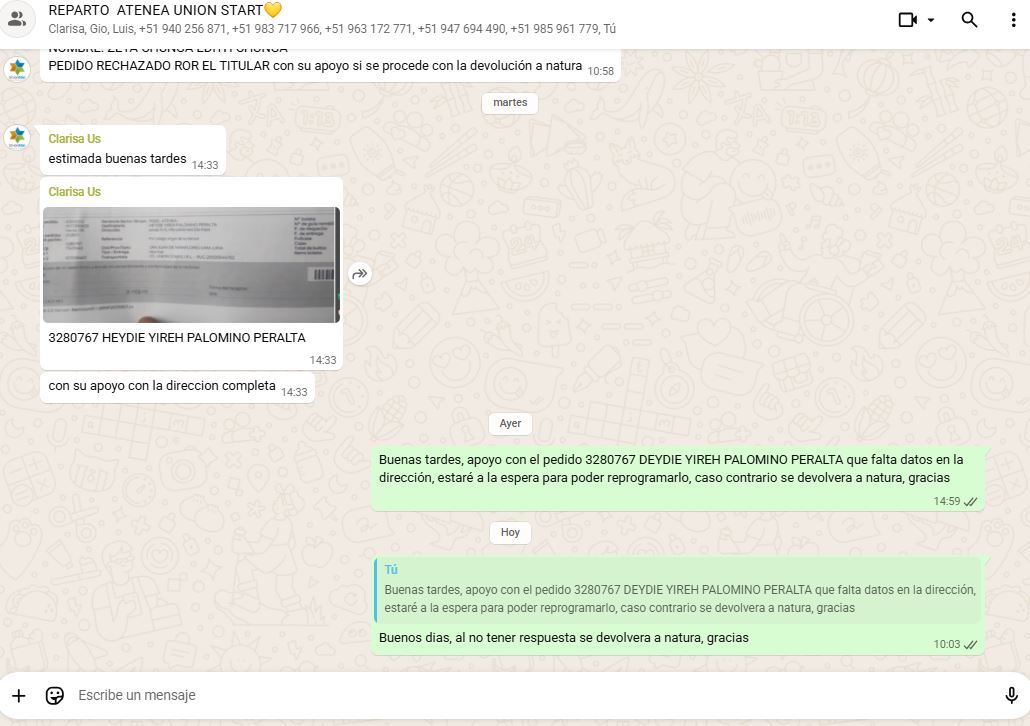Start a video call with camera icon
The image size is (1030, 726).
[907, 20]
